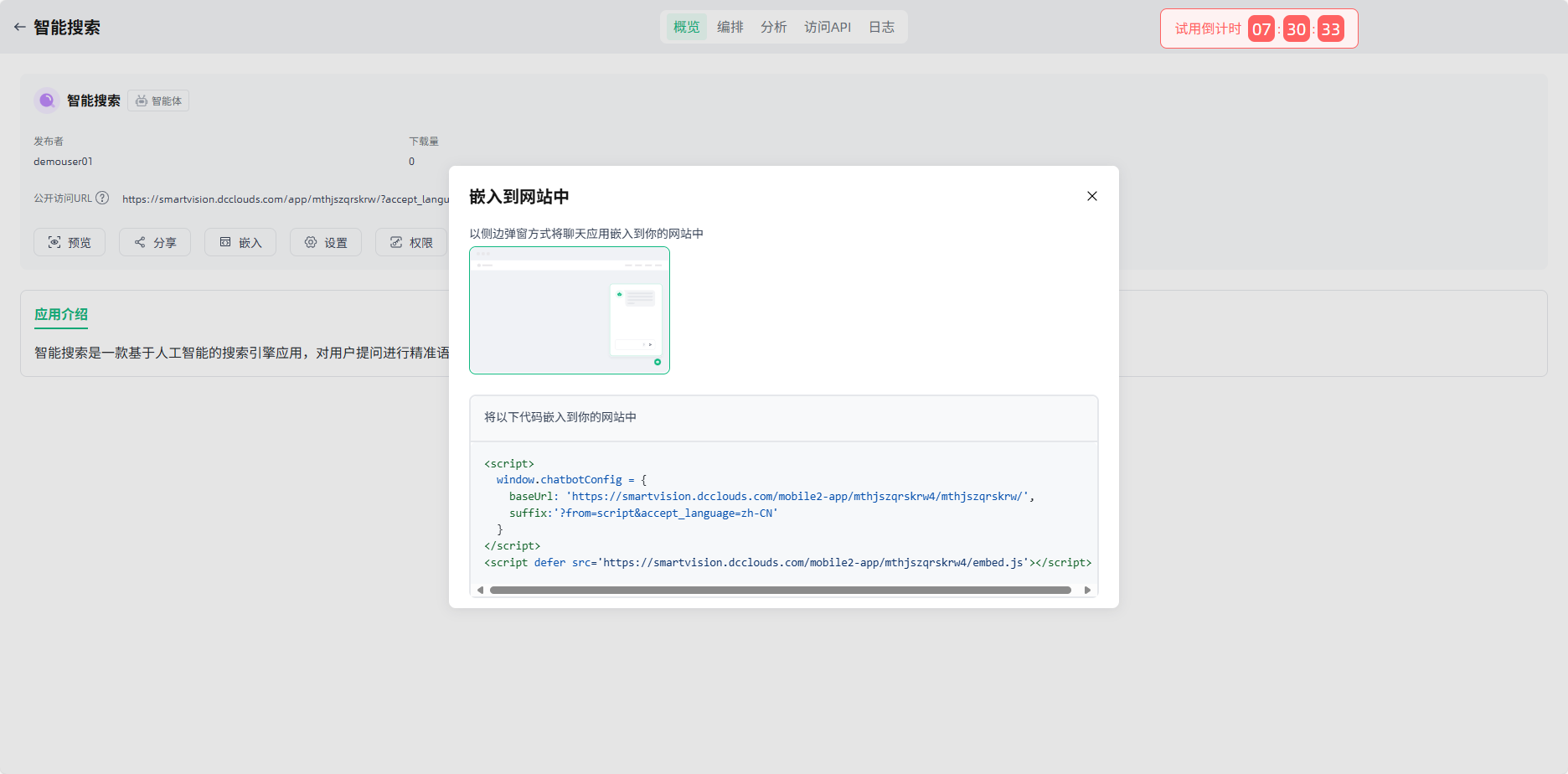Click the 预览 button
The height and width of the screenshot is (774, 1568).
(x=70, y=242)
